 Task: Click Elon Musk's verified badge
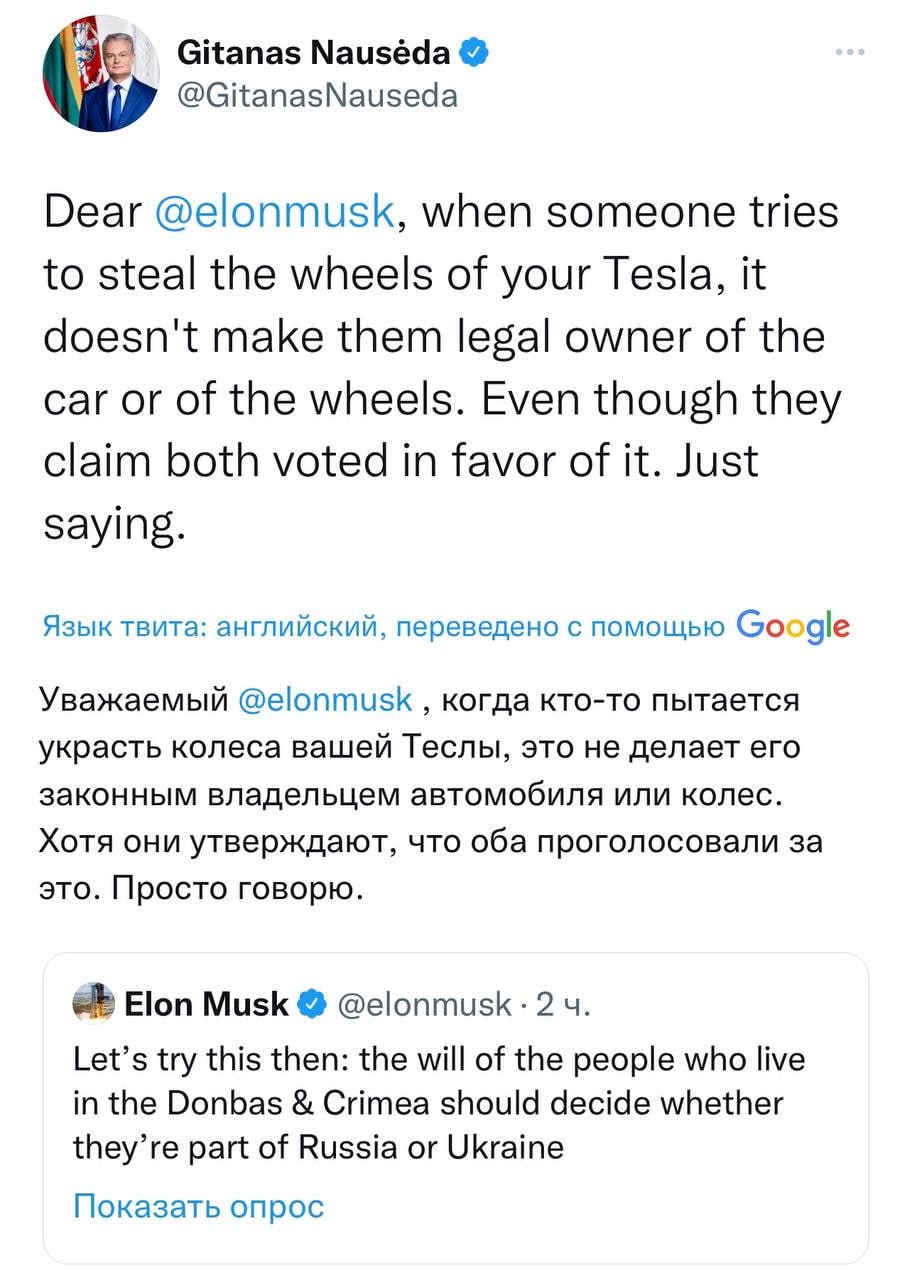pyautogui.click(x=312, y=1003)
